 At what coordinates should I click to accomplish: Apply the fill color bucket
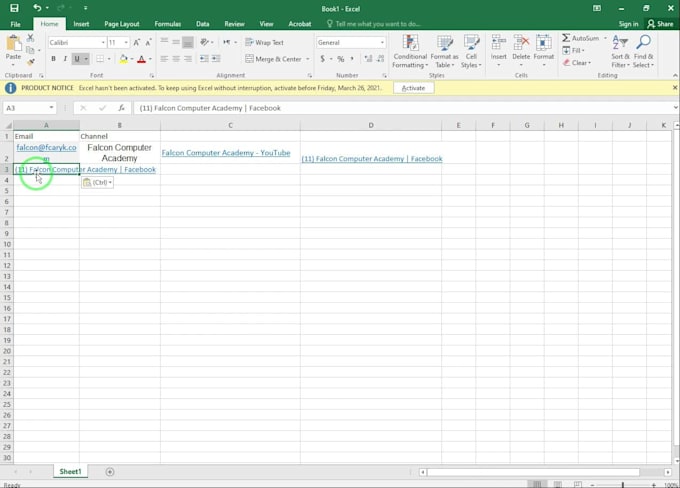point(124,59)
